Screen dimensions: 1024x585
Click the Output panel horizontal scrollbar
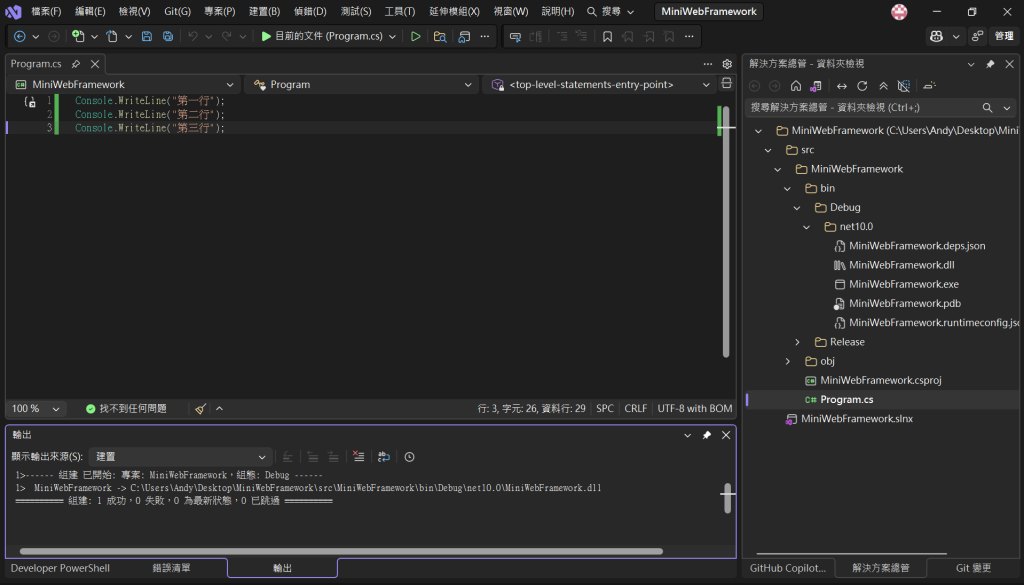pos(341,552)
